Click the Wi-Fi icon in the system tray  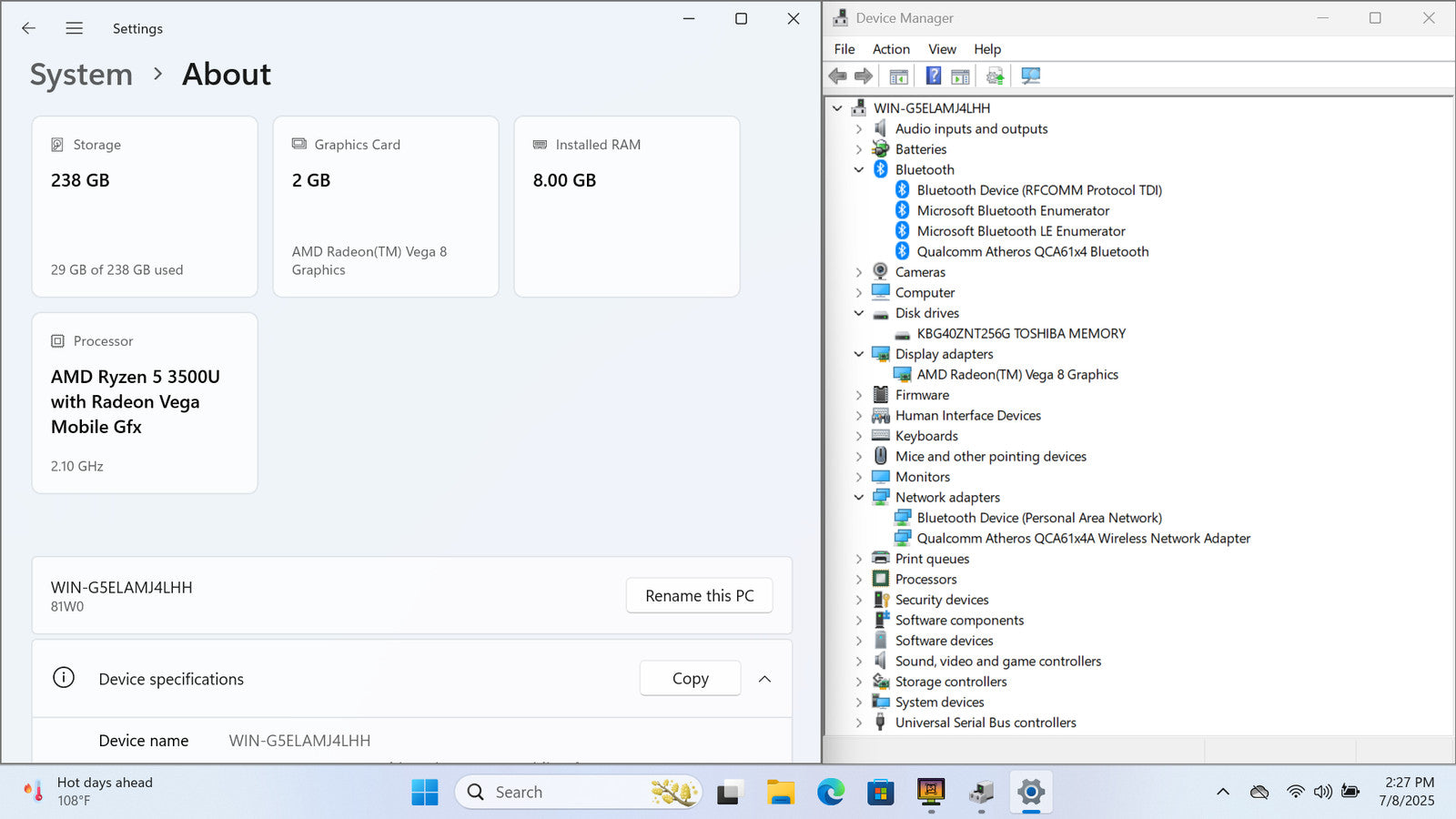(x=1296, y=792)
